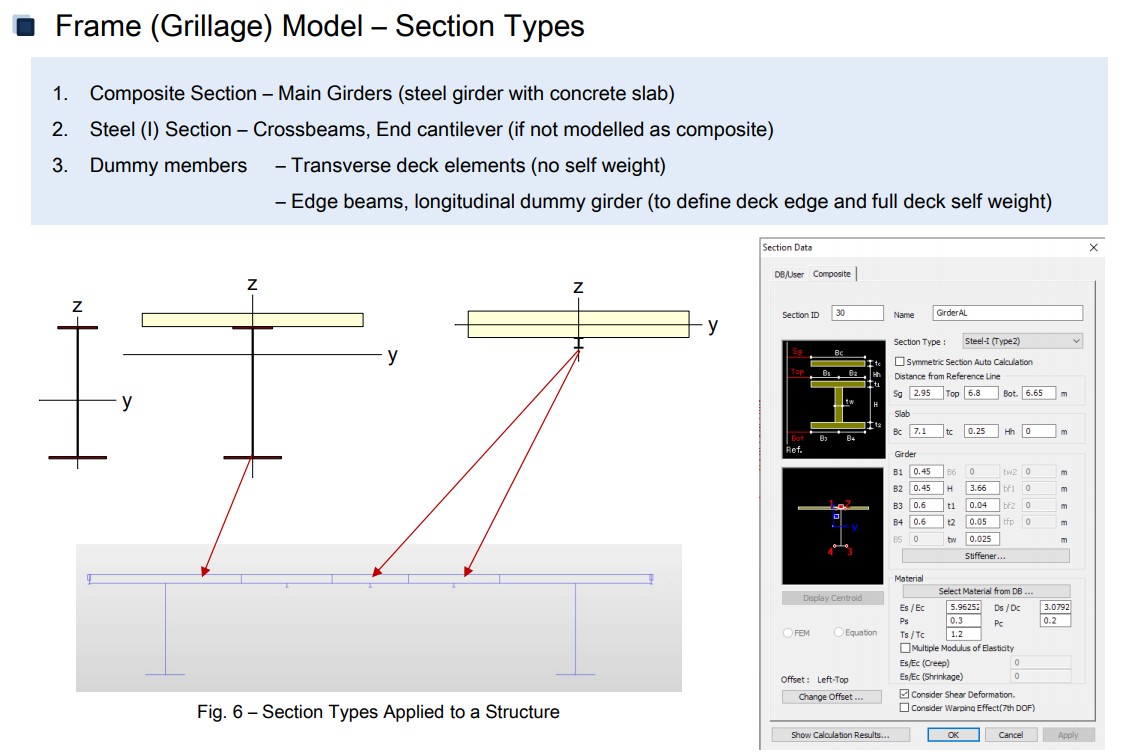
Task: Confirm the section with OK
Action: coord(952,735)
